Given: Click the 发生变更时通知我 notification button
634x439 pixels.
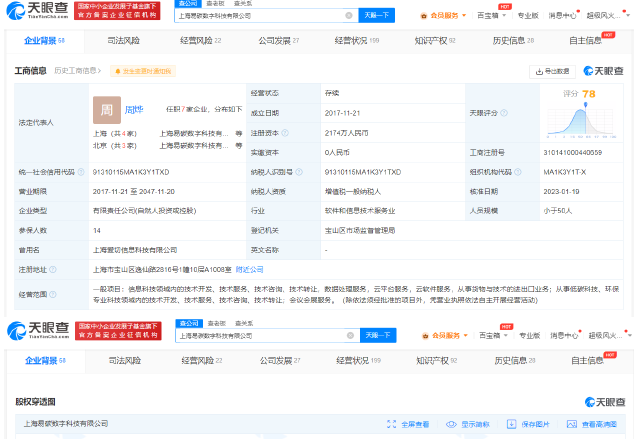Looking at the screenshot, I should point(143,71).
